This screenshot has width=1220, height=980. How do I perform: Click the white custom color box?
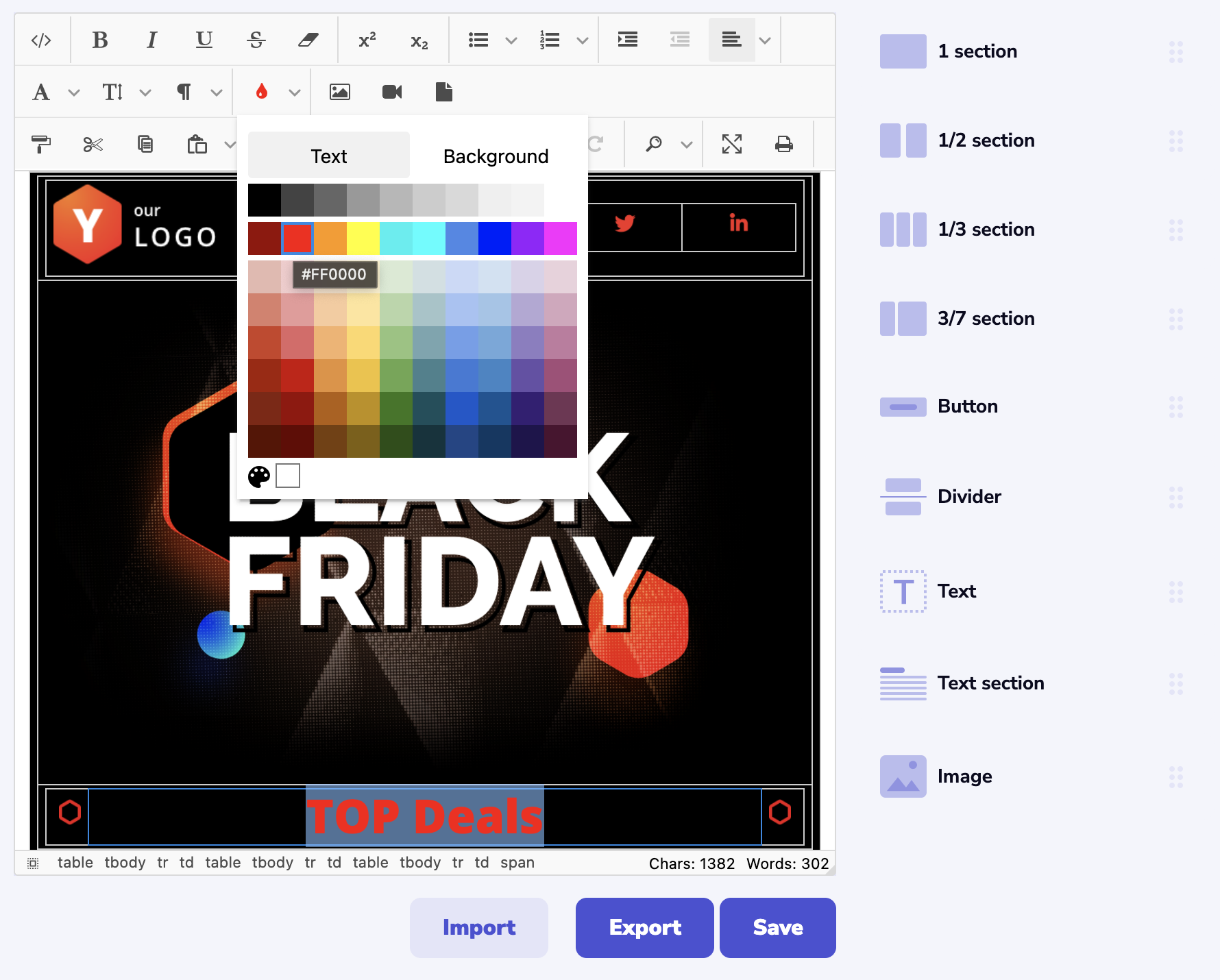click(x=288, y=476)
